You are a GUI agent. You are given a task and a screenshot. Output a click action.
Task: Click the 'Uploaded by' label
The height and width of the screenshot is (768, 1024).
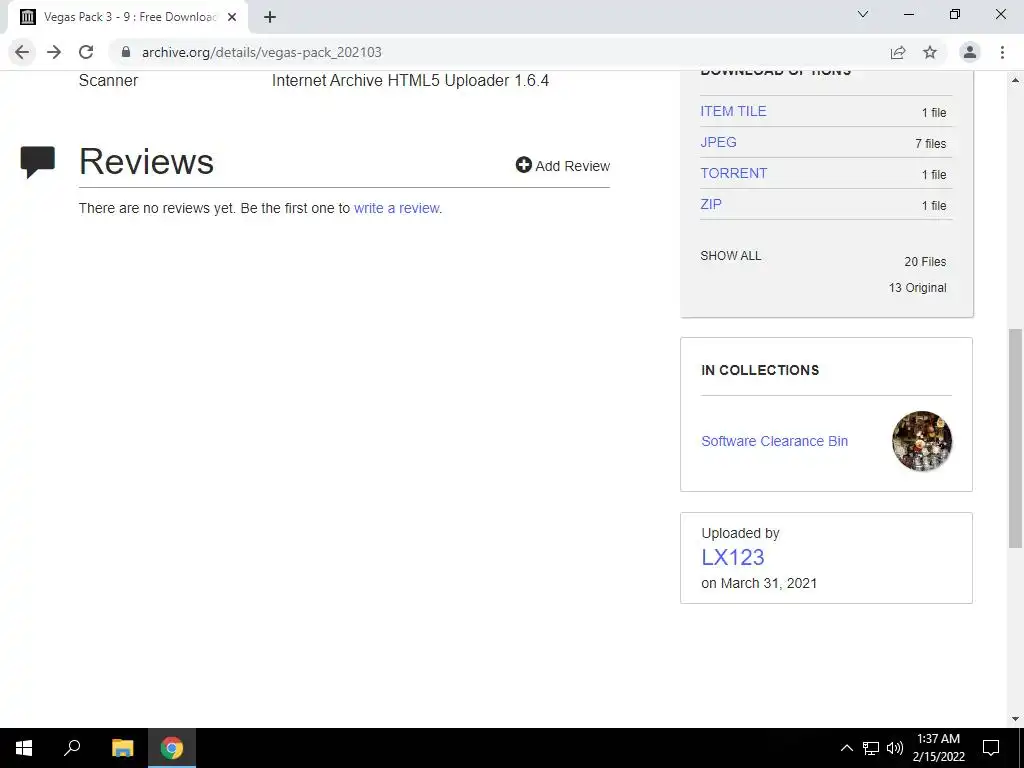(741, 533)
